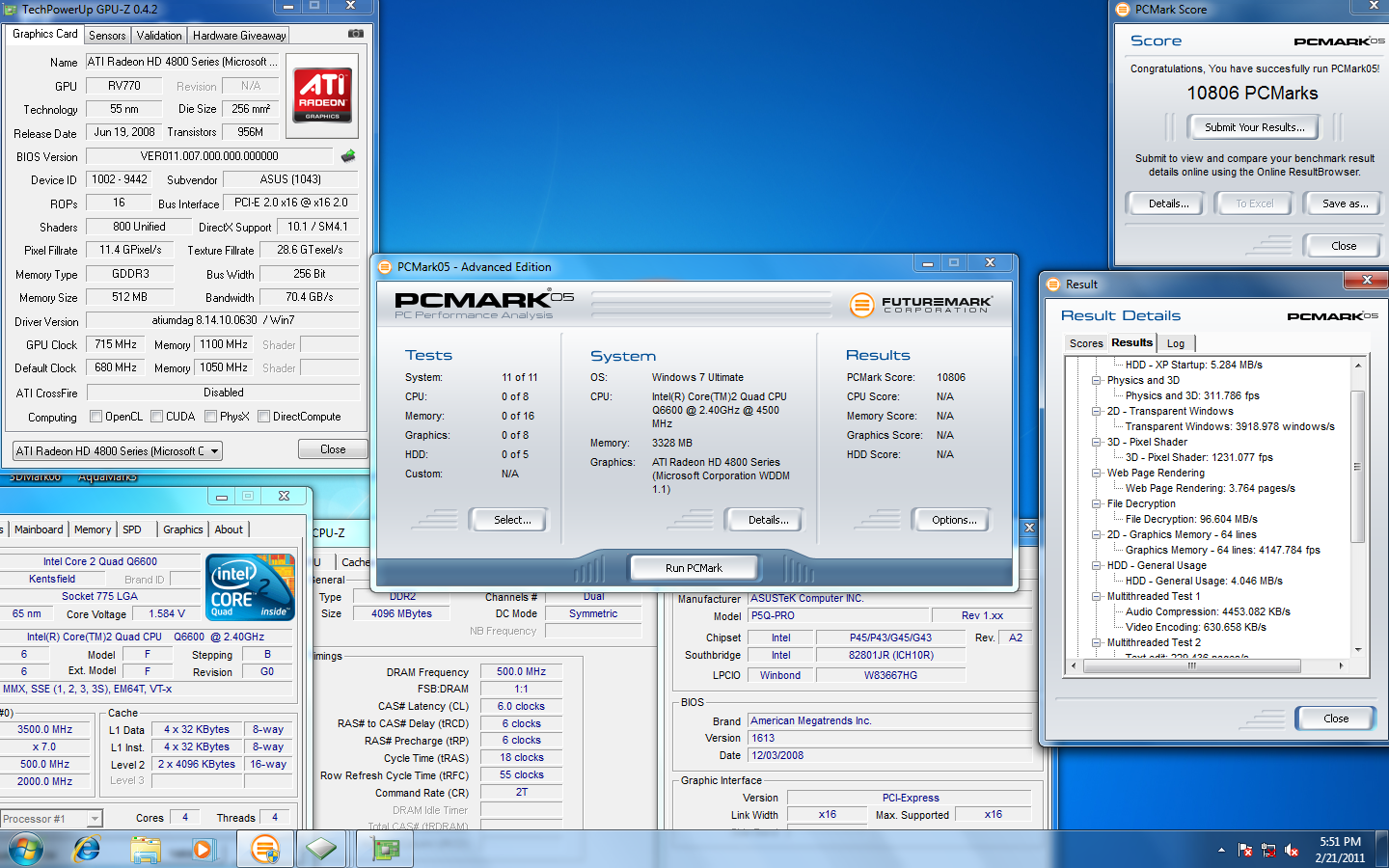Open the GPU selector dropdown in GPU-Z
This screenshot has width=1389, height=868.
[118, 450]
